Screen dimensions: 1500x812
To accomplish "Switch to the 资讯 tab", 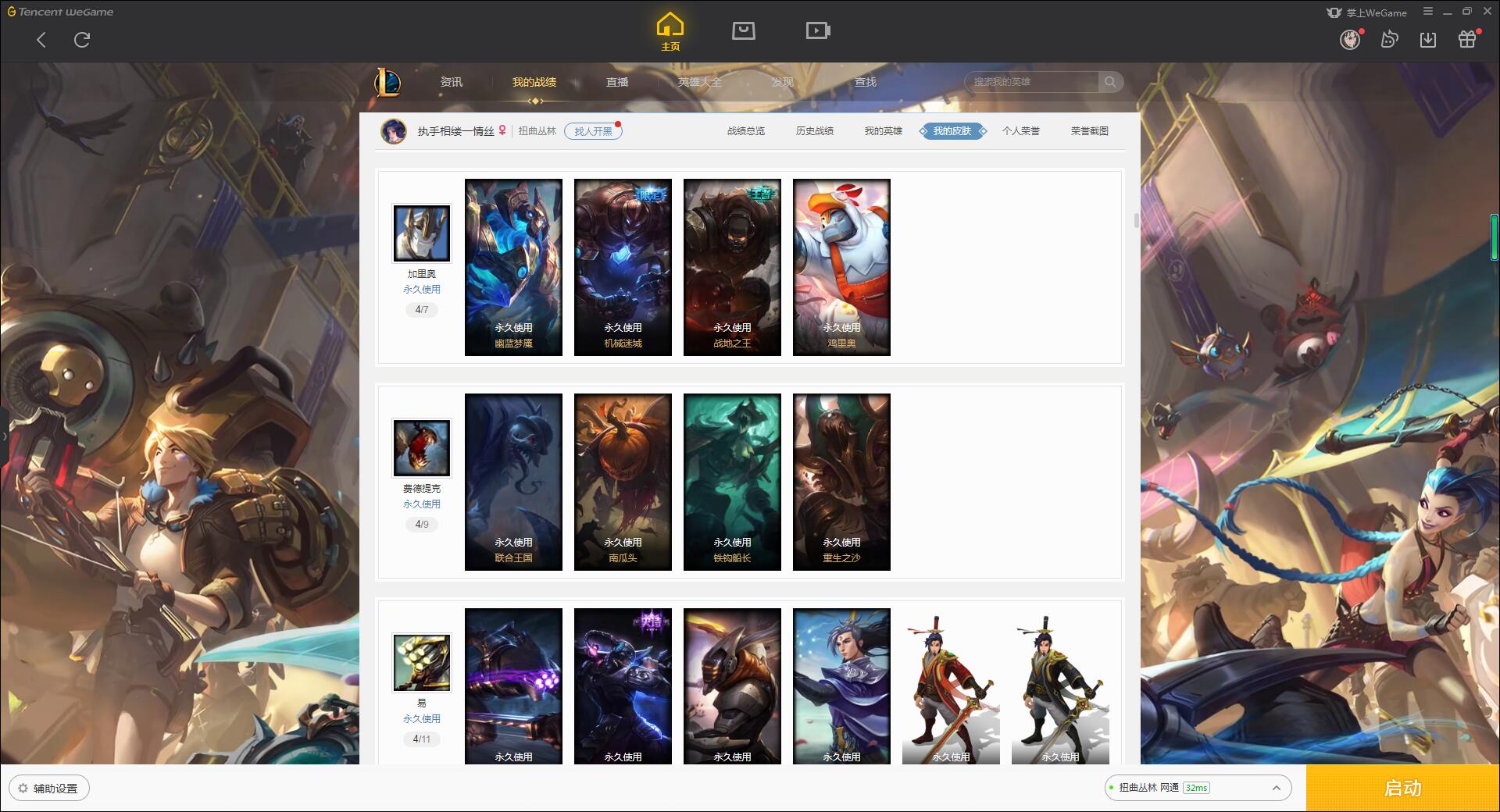I will tap(451, 82).
